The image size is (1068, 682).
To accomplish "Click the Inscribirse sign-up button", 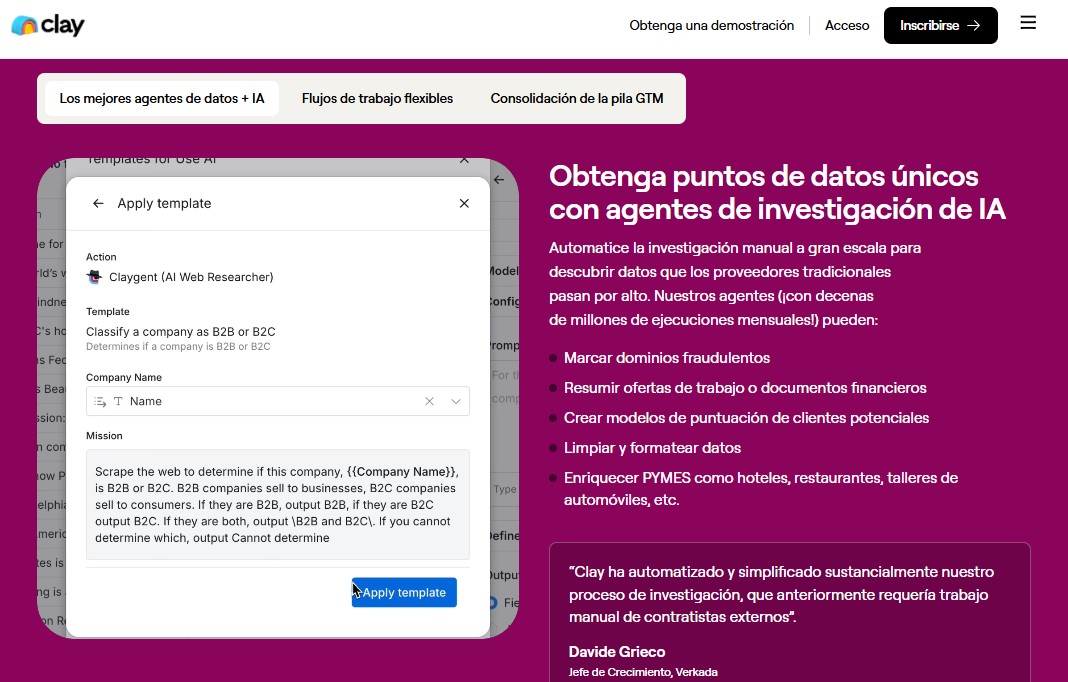I will pos(940,26).
